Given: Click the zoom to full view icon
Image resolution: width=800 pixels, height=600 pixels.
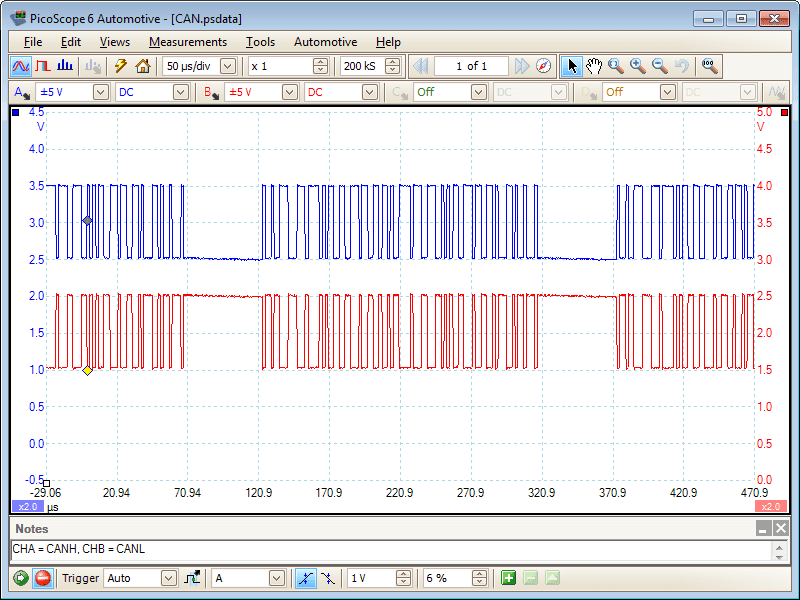Looking at the screenshot, I should tap(710, 66).
